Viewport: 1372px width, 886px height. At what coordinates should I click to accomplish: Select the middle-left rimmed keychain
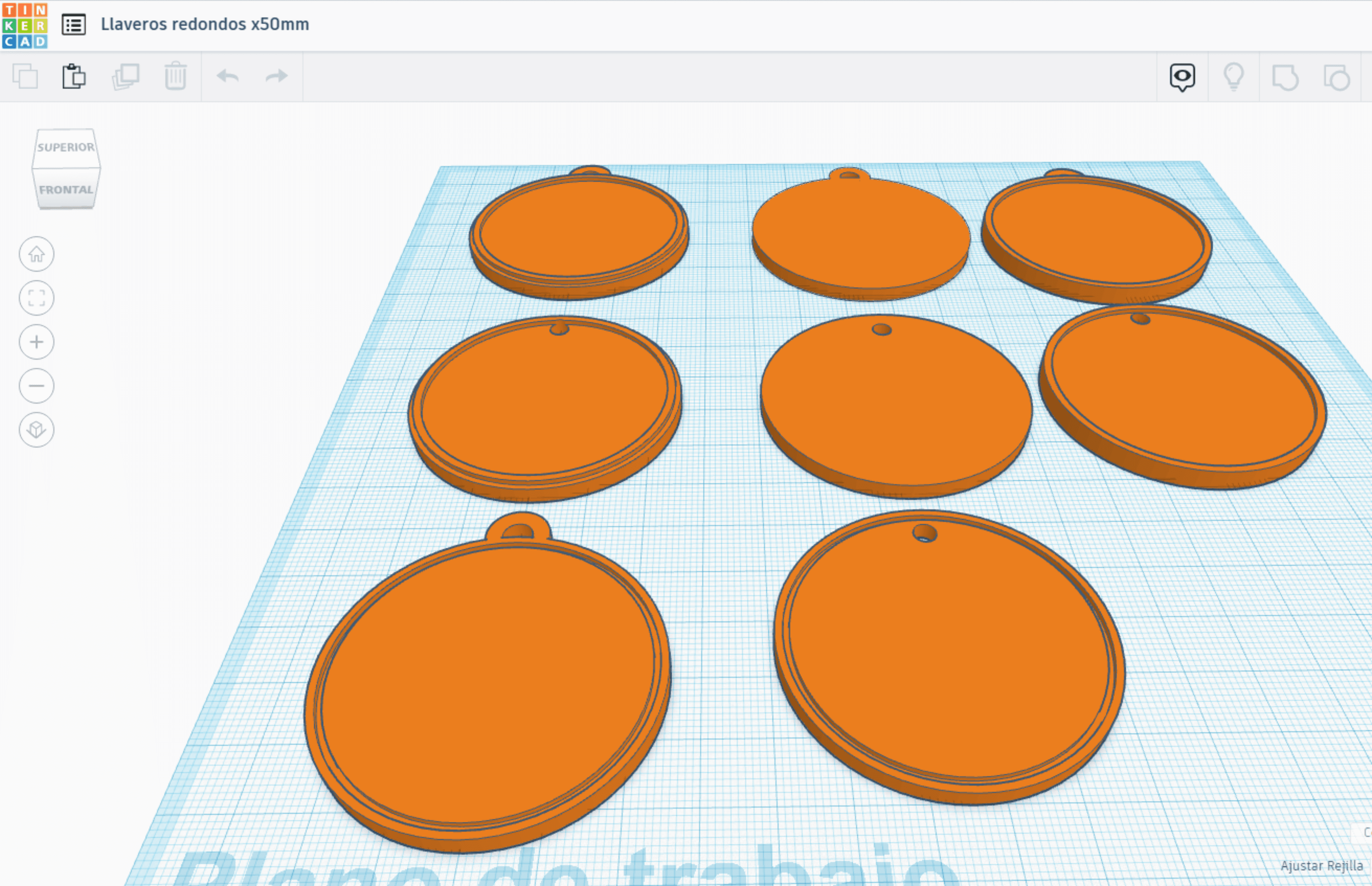545,409
